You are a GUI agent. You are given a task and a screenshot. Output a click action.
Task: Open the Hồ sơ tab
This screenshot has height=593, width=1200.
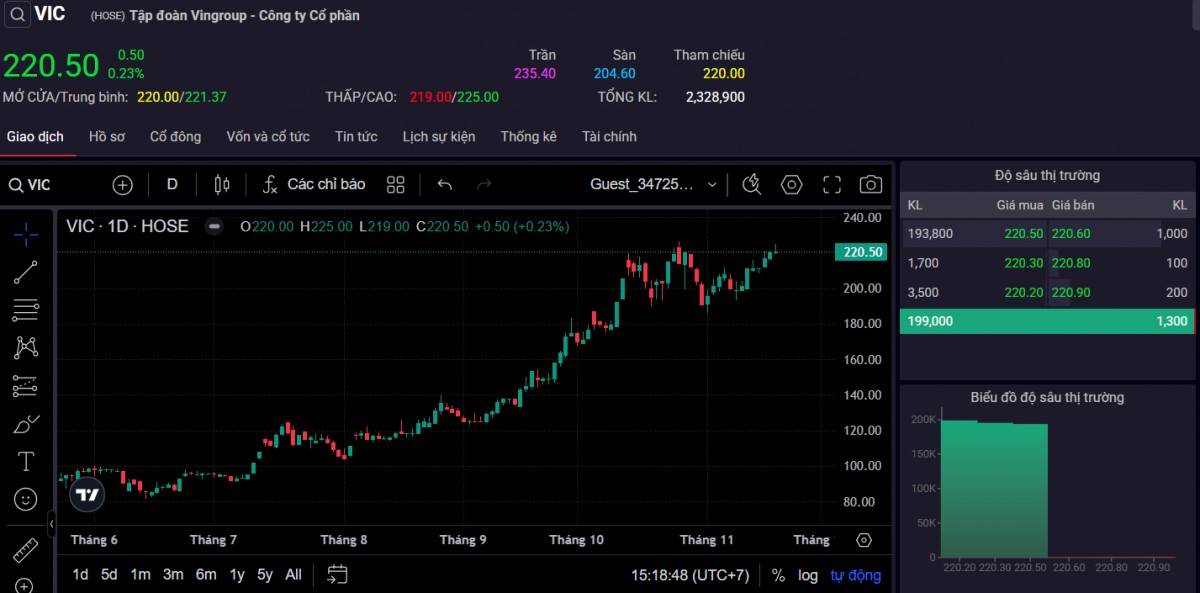107,137
